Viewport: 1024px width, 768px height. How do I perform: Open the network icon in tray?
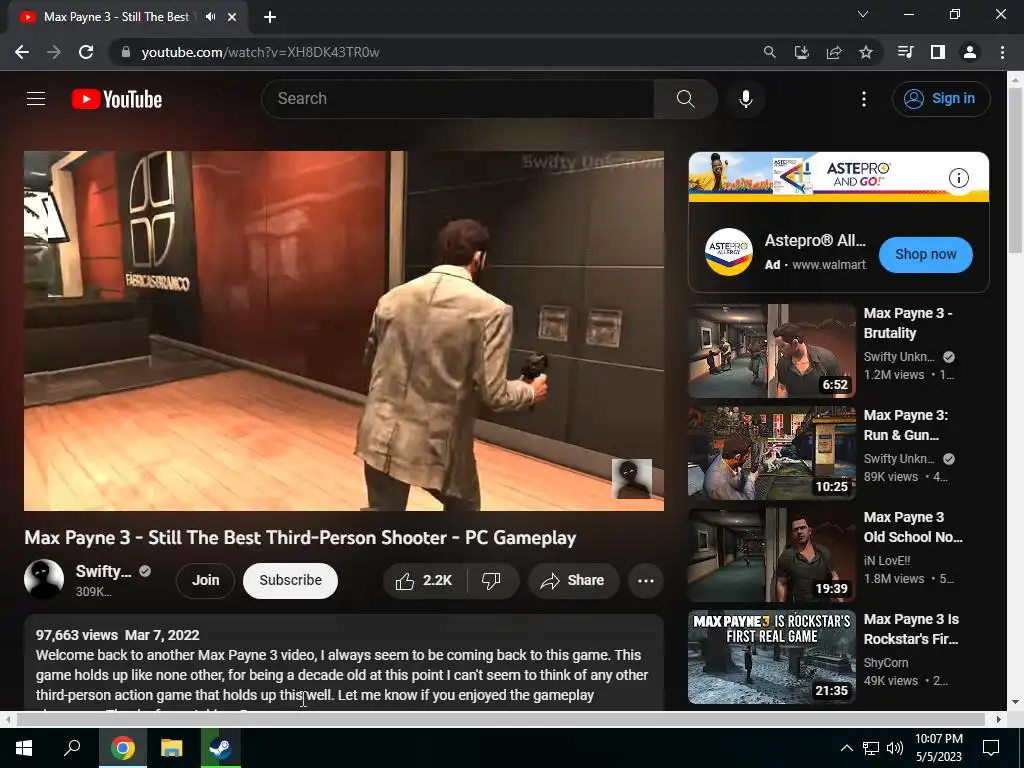[871, 748]
